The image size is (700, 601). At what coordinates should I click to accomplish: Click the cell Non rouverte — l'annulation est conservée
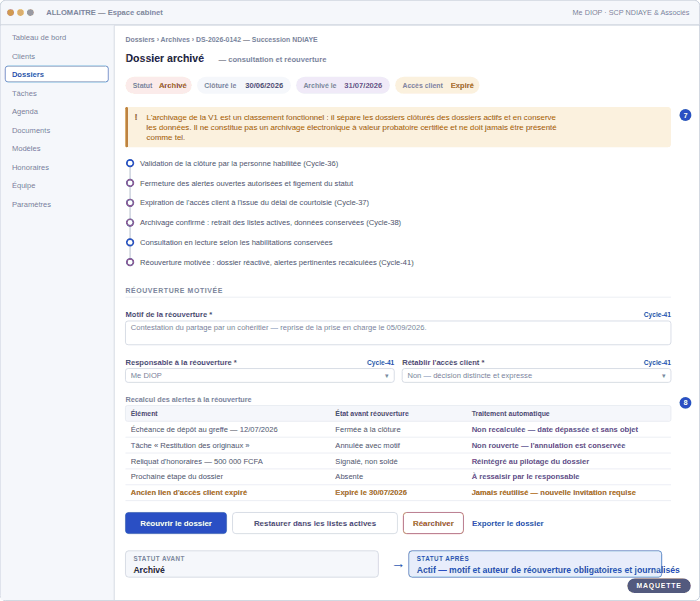pyautogui.click(x=548, y=446)
